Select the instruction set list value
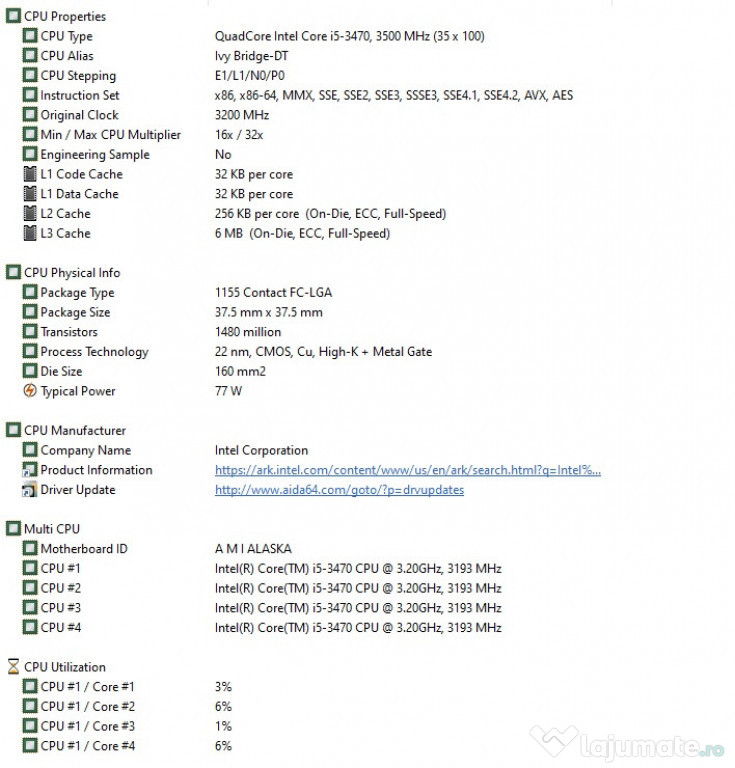 tap(394, 95)
